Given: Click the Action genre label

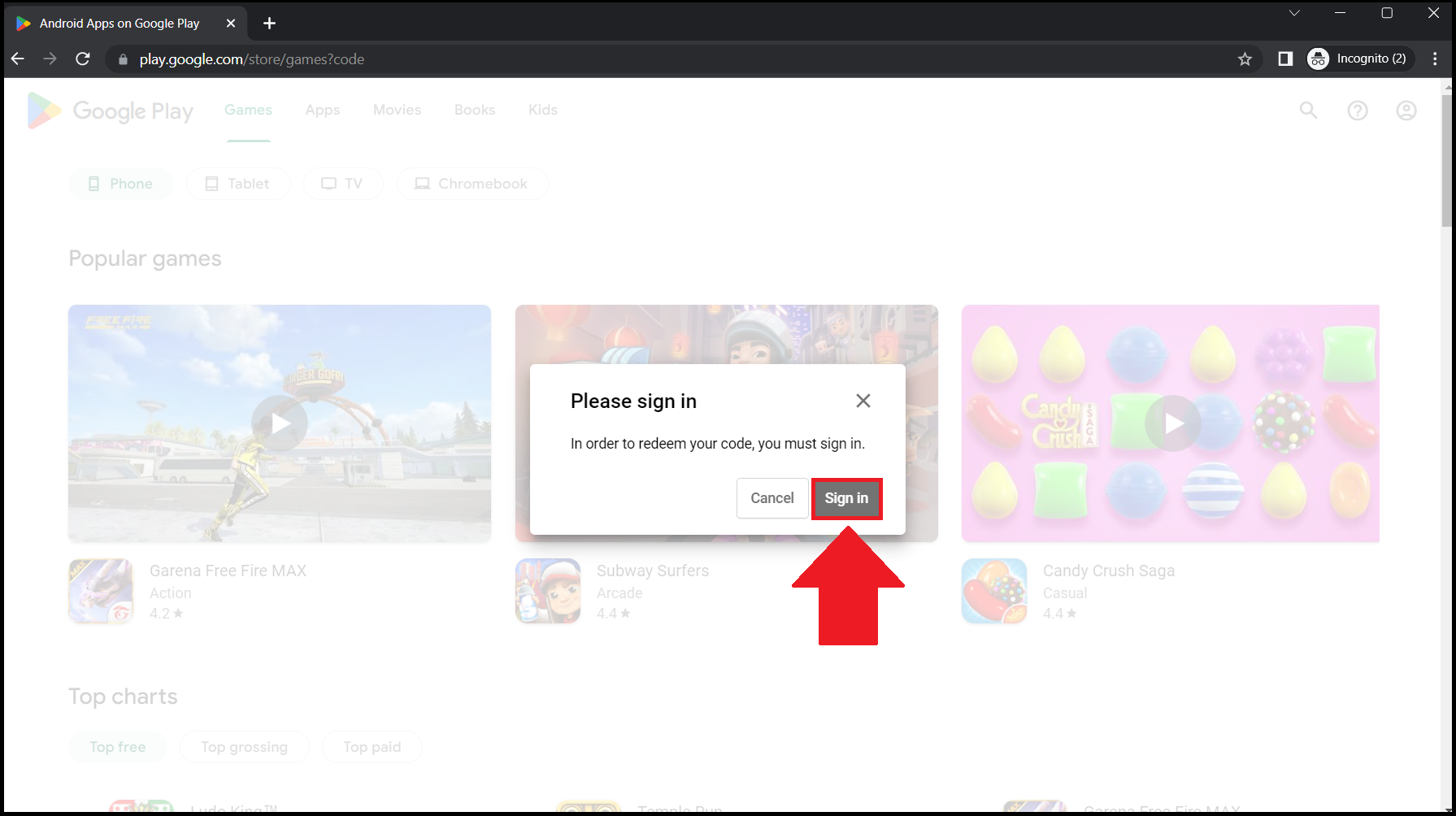Looking at the screenshot, I should (171, 593).
